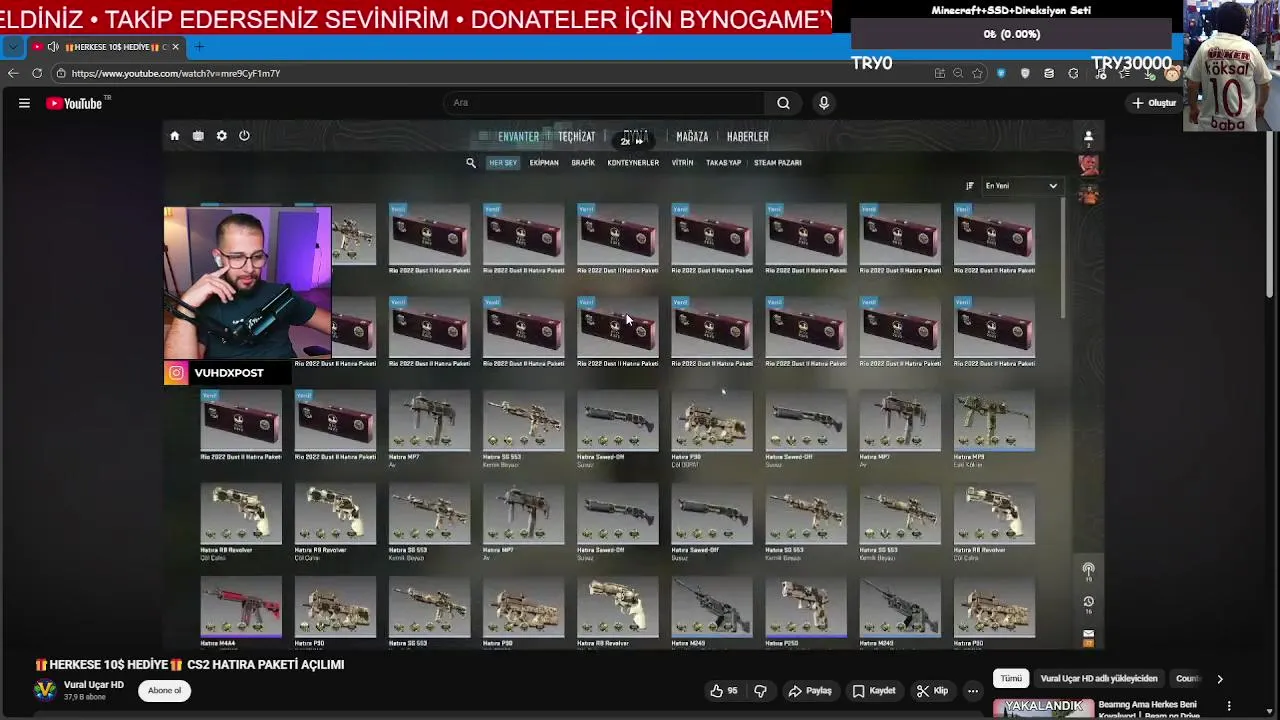Image resolution: width=1280 pixels, height=720 pixels.
Task: Expand chips with the right chevron arrow
Action: (x=1219, y=679)
